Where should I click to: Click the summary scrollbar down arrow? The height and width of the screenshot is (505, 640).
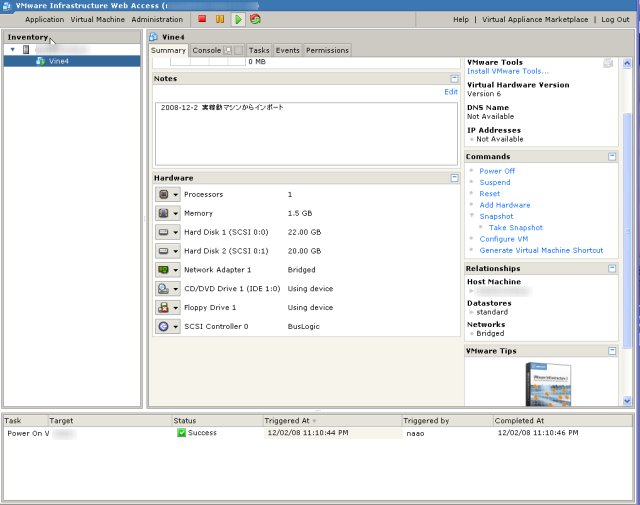tap(627, 401)
